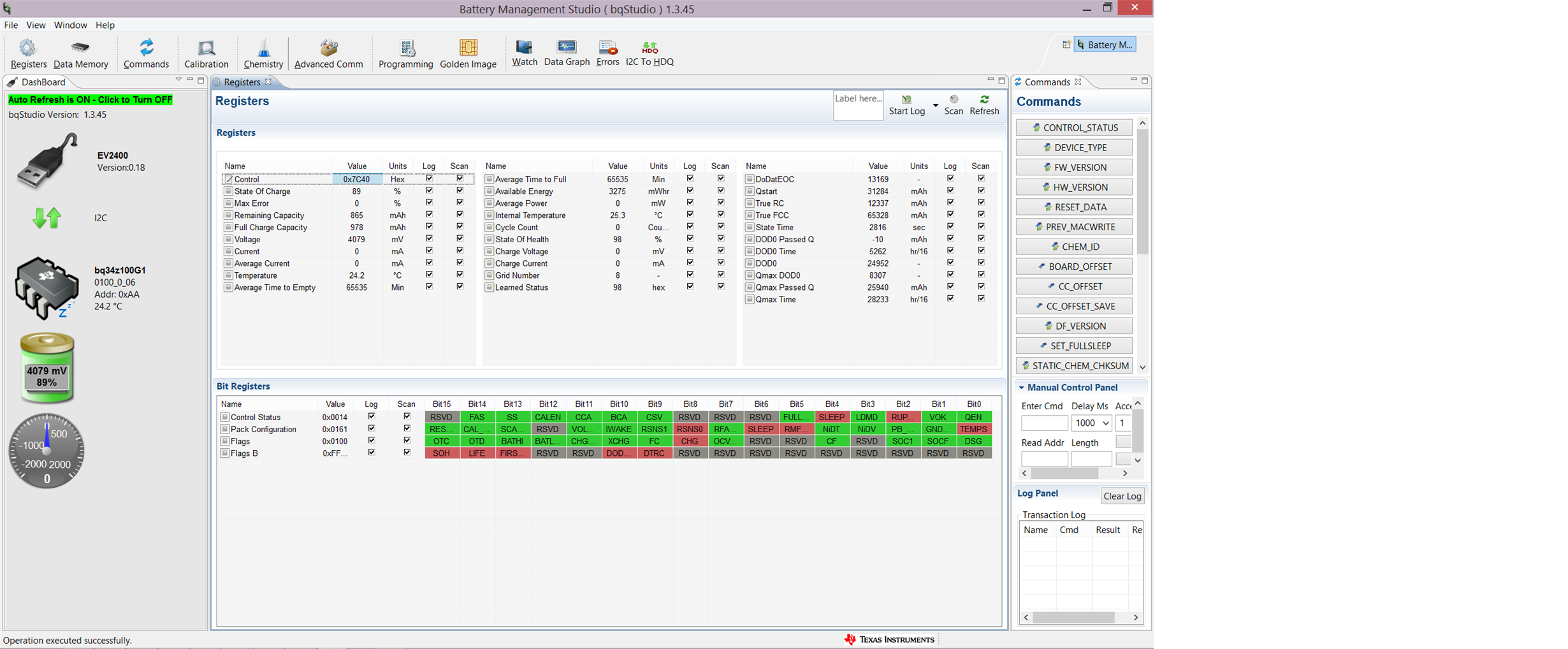Click the TEMPS bit in Pack Configuration row
Viewport: 1568px width, 649px height.
click(973, 429)
